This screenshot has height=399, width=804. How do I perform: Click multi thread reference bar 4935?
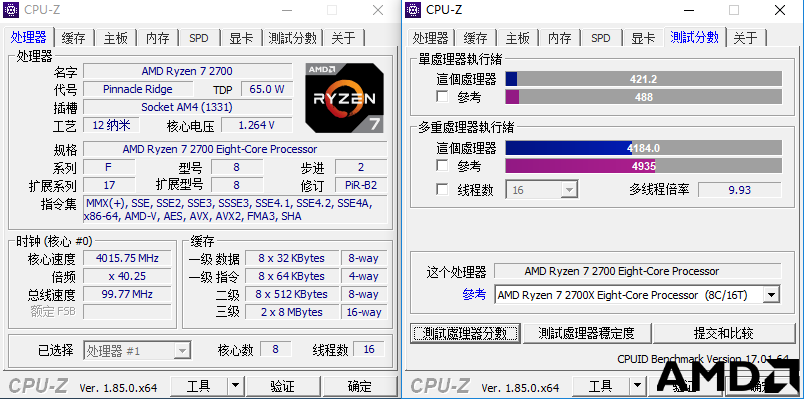644,166
